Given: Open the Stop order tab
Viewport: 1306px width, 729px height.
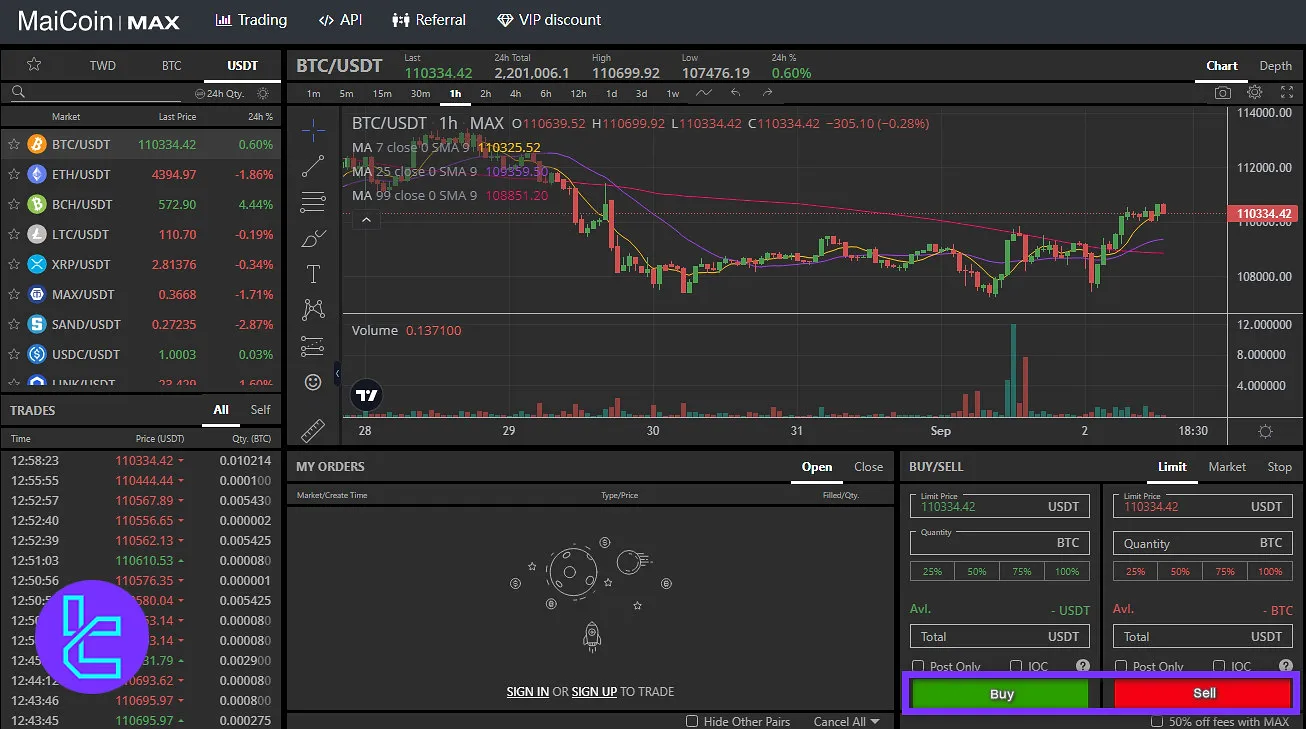Looking at the screenshot, I should 1279,466.
